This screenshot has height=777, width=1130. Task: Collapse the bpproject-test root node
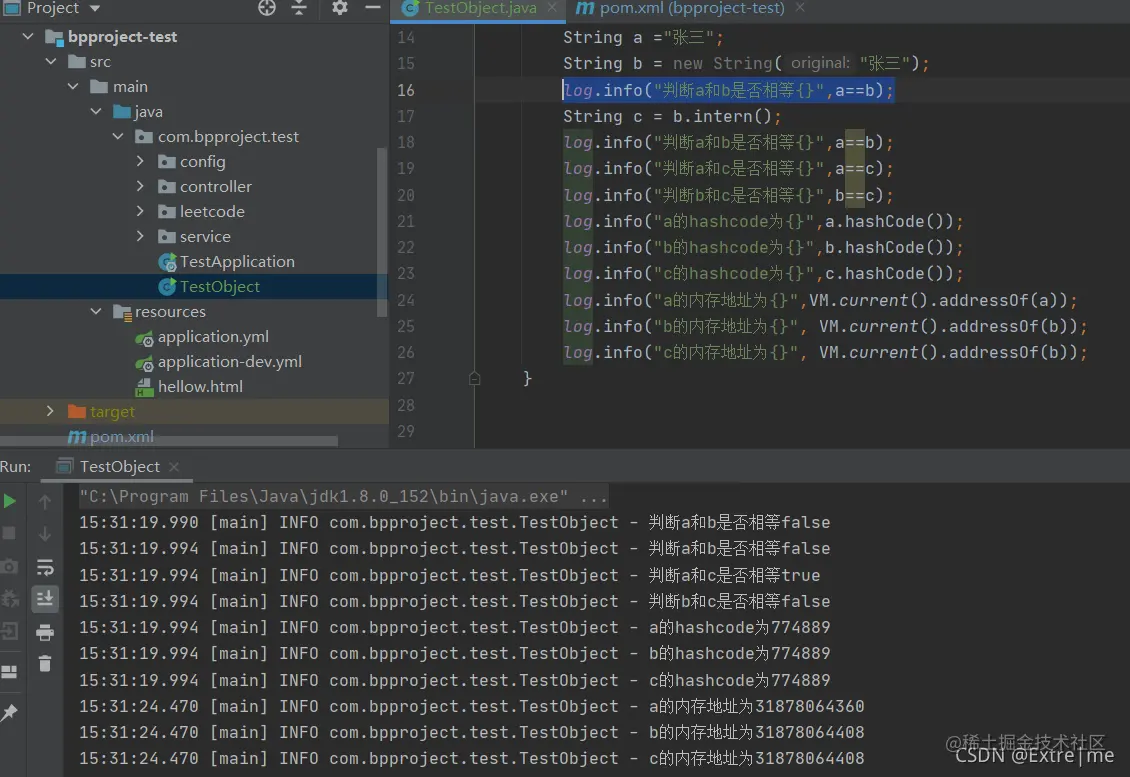[28, 36]
